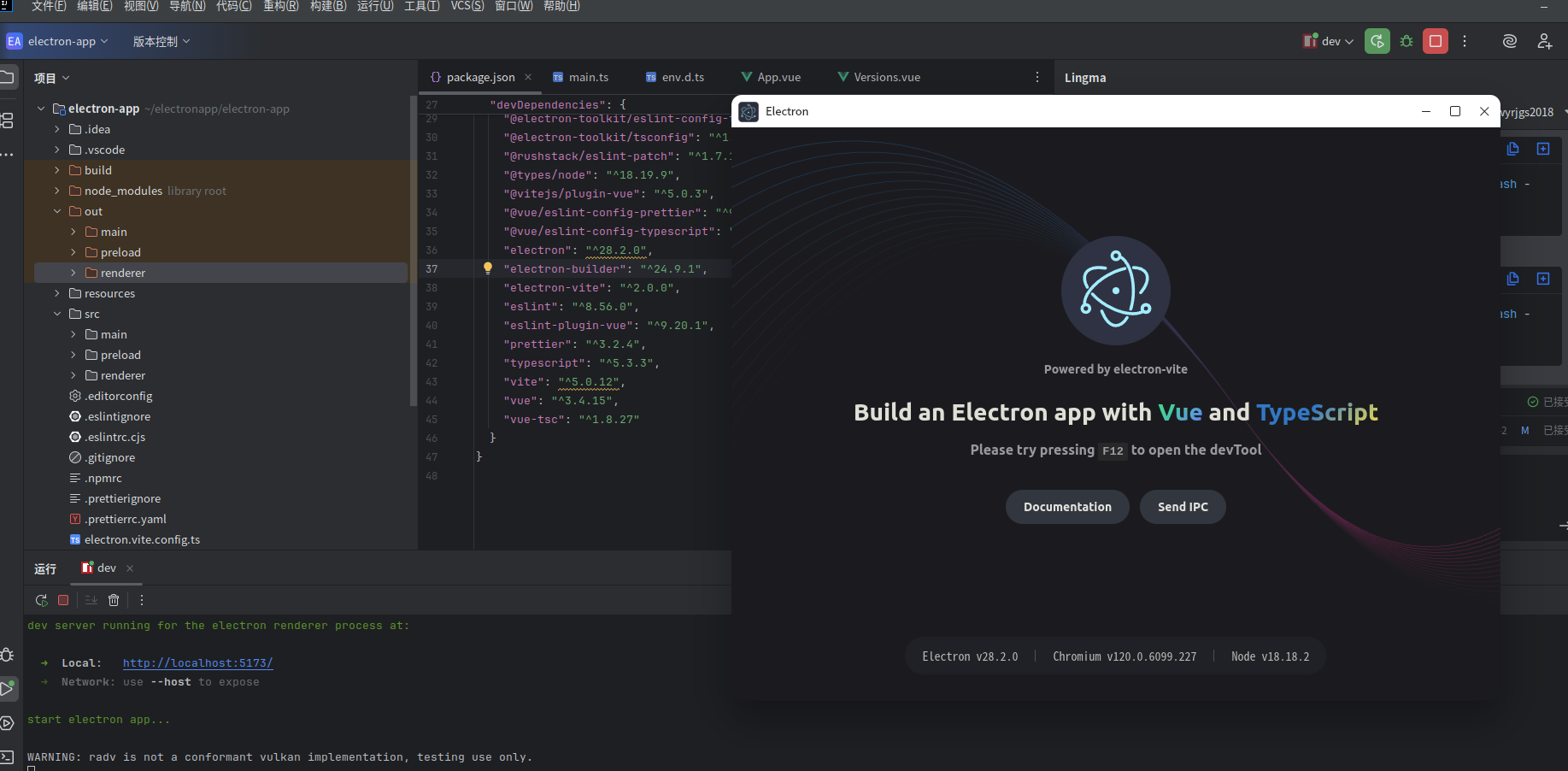
Task: Open the 版本控制 dropdown
Action: tap(161, 41)
